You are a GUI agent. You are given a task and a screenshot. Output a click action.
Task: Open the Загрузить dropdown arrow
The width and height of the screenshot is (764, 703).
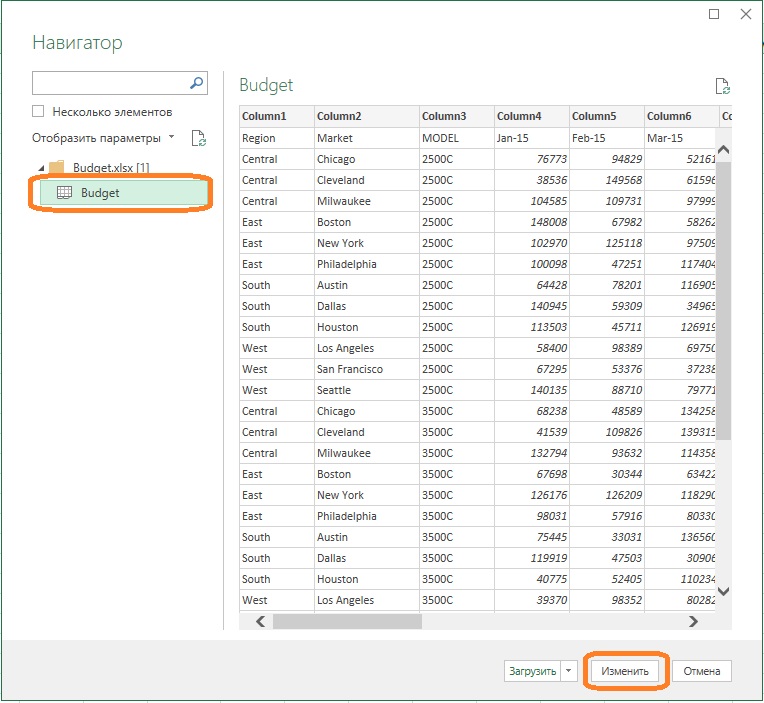(x=569, y=671)
